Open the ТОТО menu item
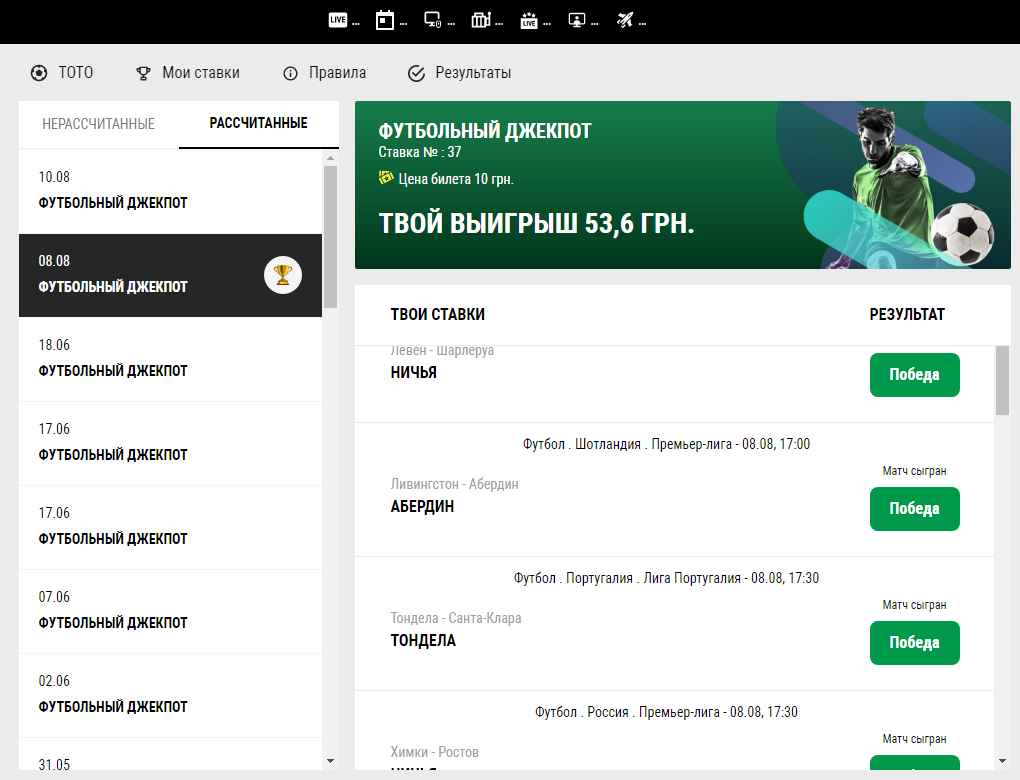This screenshot has width=1020, height=780. click(76, 72)
